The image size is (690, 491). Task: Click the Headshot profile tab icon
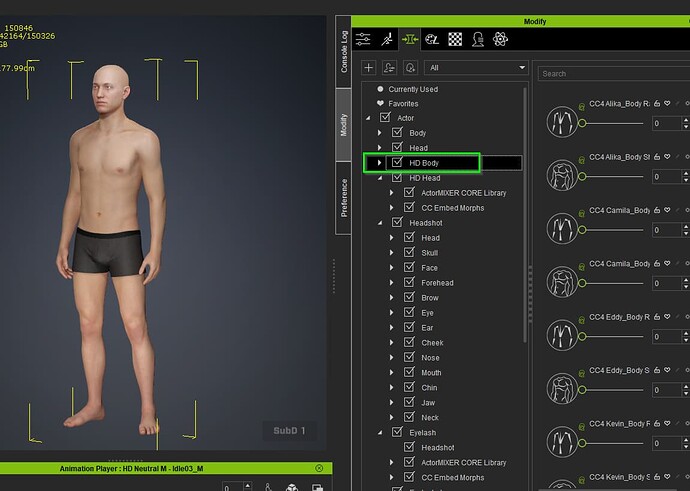coord(478,39)
